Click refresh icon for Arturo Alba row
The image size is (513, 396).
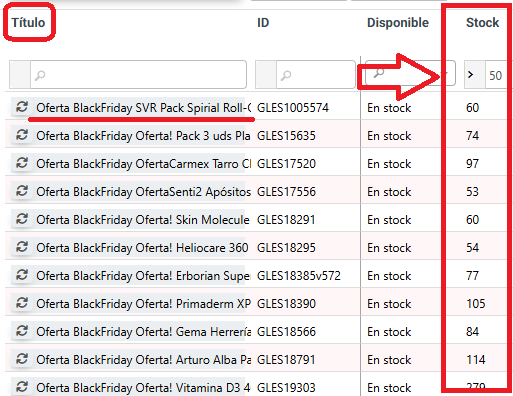pos(22,359)
